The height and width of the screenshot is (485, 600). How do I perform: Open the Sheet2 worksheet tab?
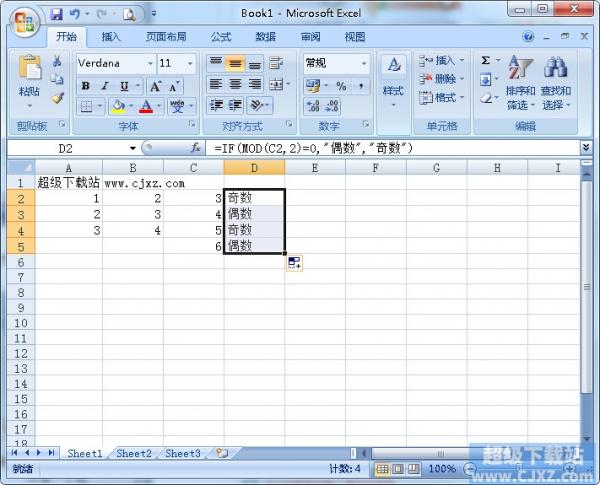[134, 454]
